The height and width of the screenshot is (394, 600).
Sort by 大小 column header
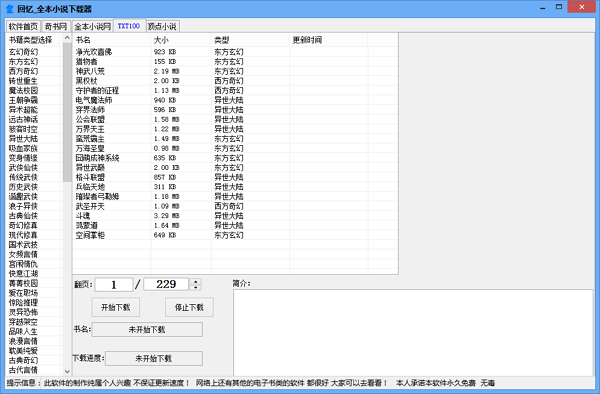[x=181, y=40]
